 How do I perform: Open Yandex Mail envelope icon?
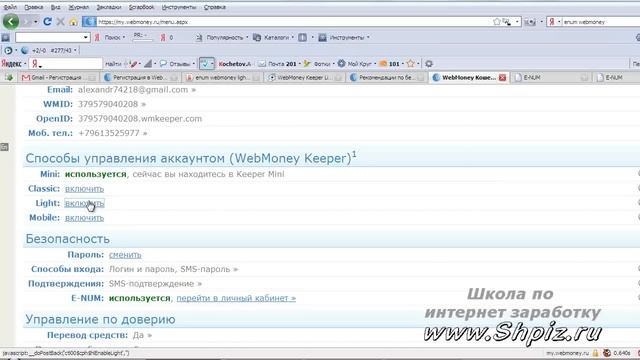tap(262, 64)
